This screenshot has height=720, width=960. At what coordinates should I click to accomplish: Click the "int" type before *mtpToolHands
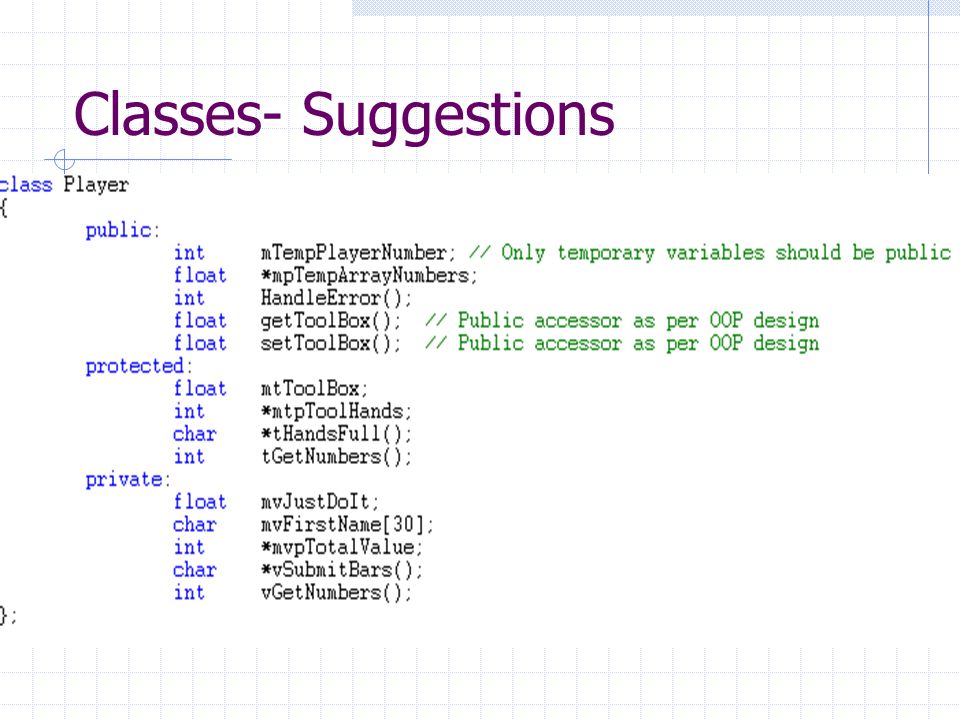click(x=189, y=411)
